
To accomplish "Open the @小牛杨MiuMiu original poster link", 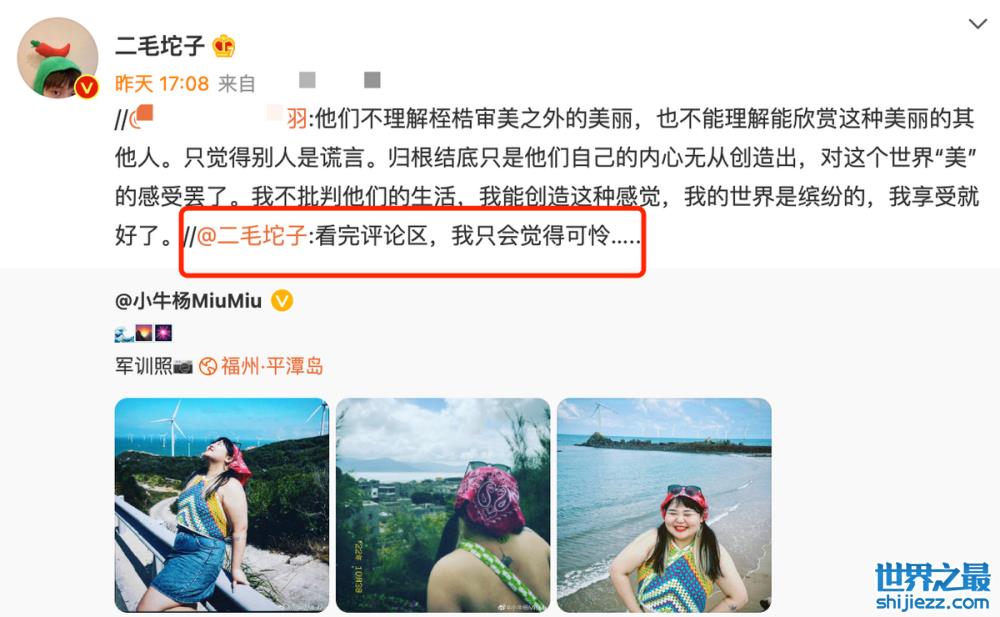I will click(188, 301).
